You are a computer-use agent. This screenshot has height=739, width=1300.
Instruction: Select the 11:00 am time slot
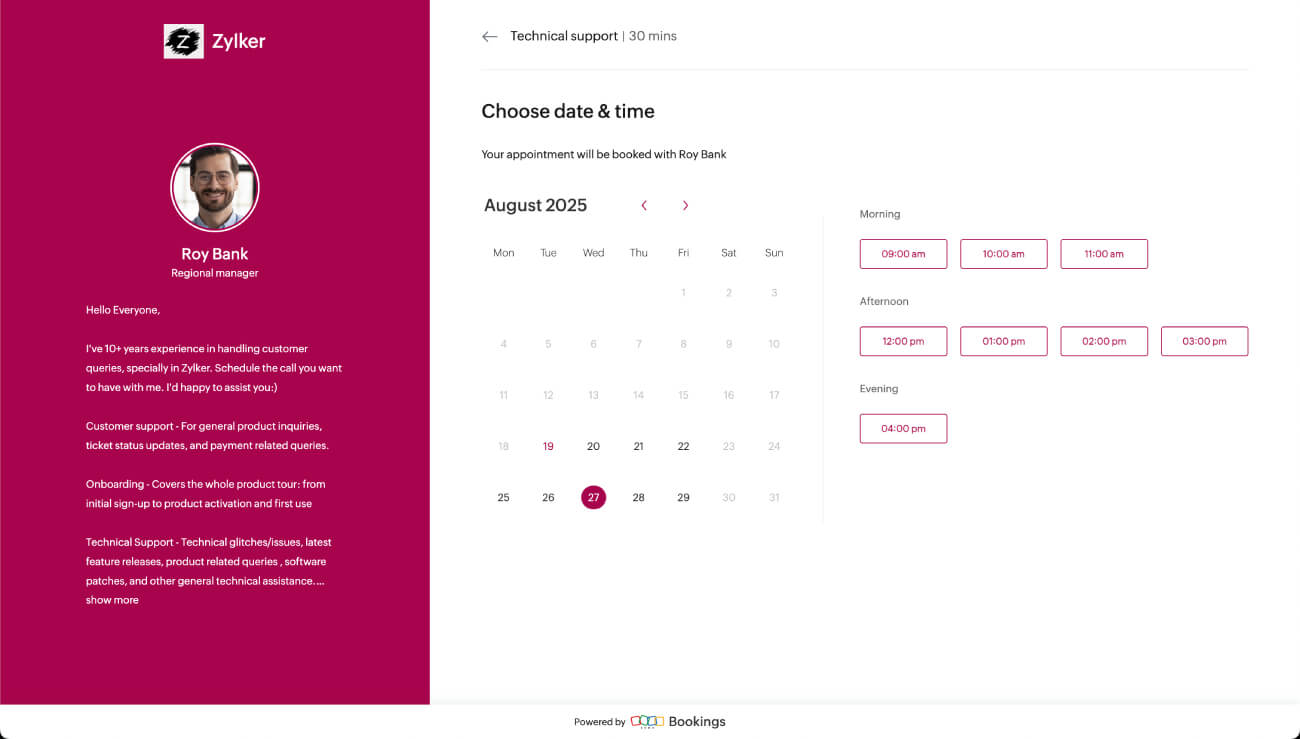[1104, 254]
